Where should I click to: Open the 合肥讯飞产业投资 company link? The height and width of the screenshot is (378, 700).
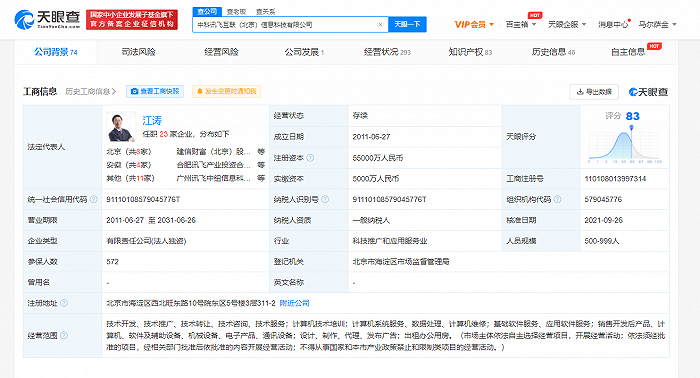pos(213,165)
